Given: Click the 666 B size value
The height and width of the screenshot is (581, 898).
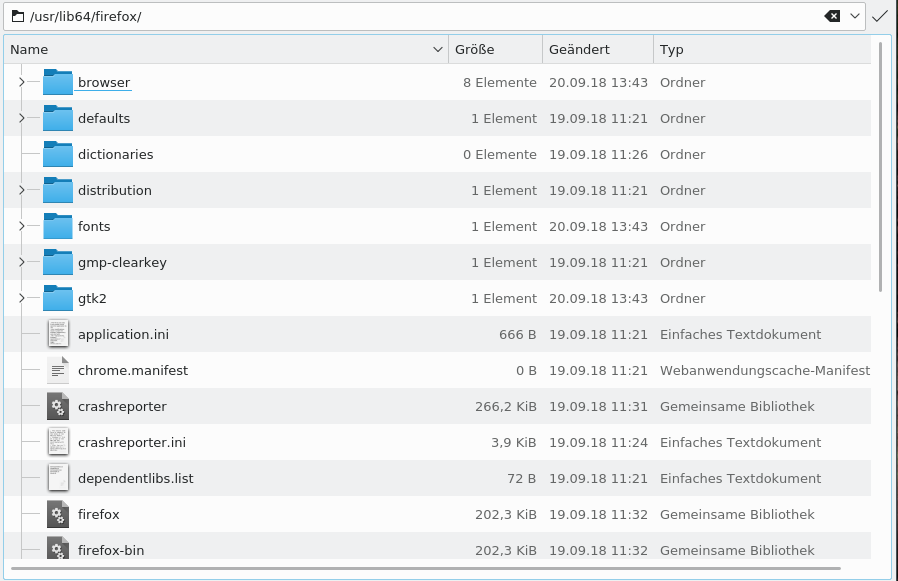Looking at the screenshot, I should (517, 335).
